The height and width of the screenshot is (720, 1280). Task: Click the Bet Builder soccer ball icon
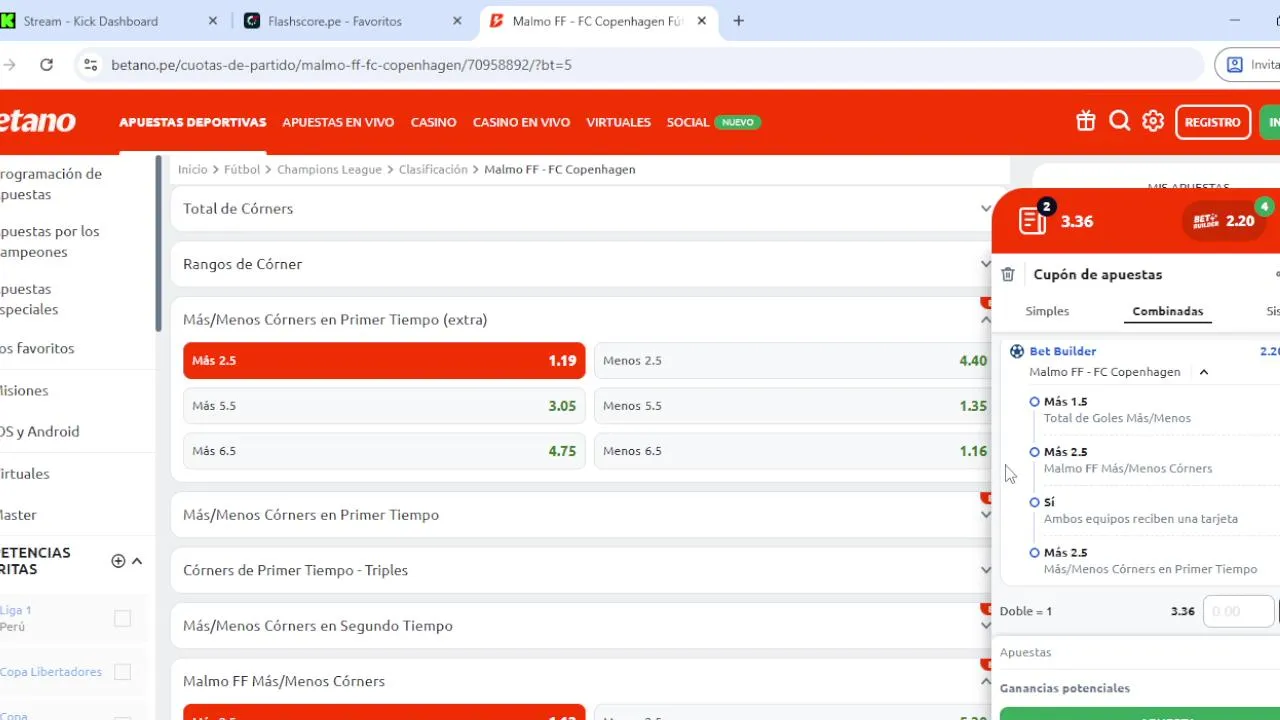click(x=1017, y=351)
